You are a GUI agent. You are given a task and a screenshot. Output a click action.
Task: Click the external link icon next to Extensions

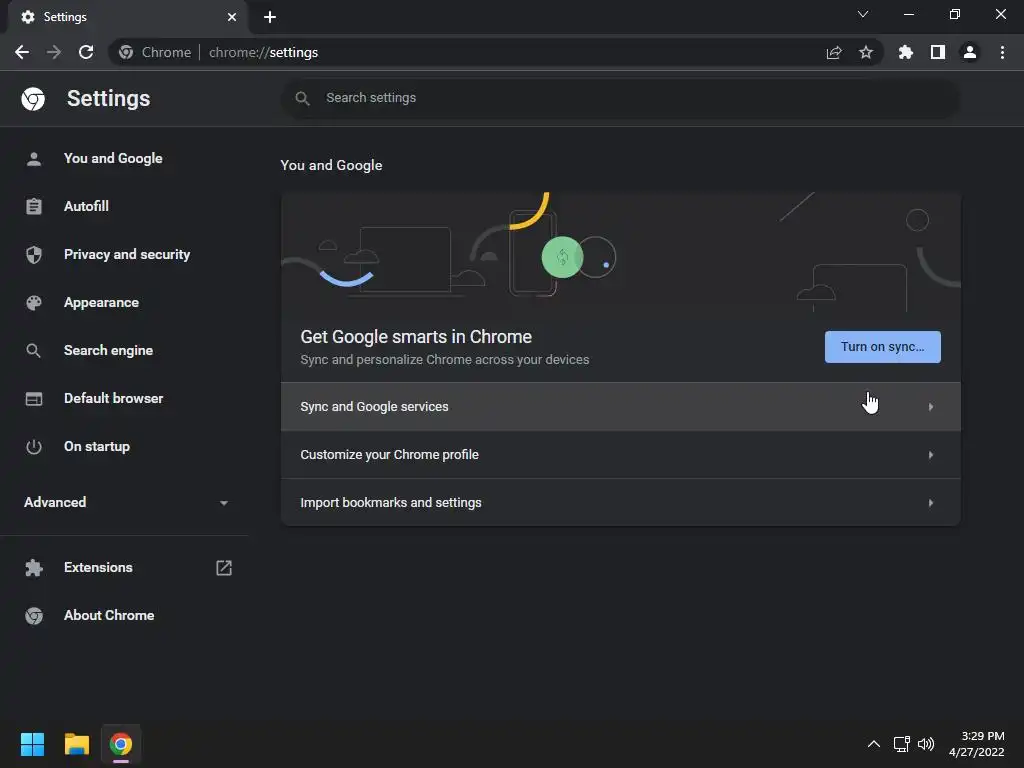(x=224, y=568)
